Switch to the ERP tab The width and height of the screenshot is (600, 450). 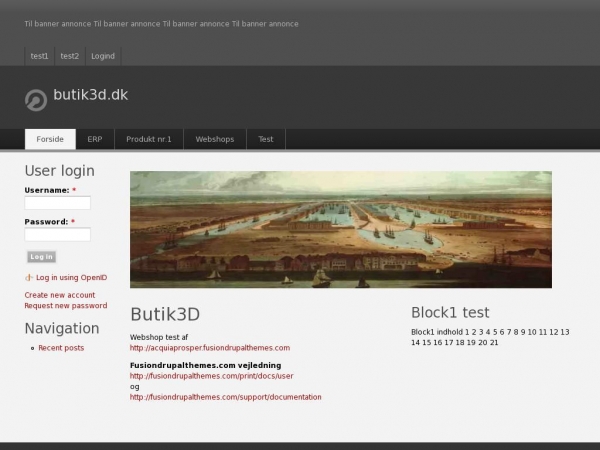coord(95,139)
